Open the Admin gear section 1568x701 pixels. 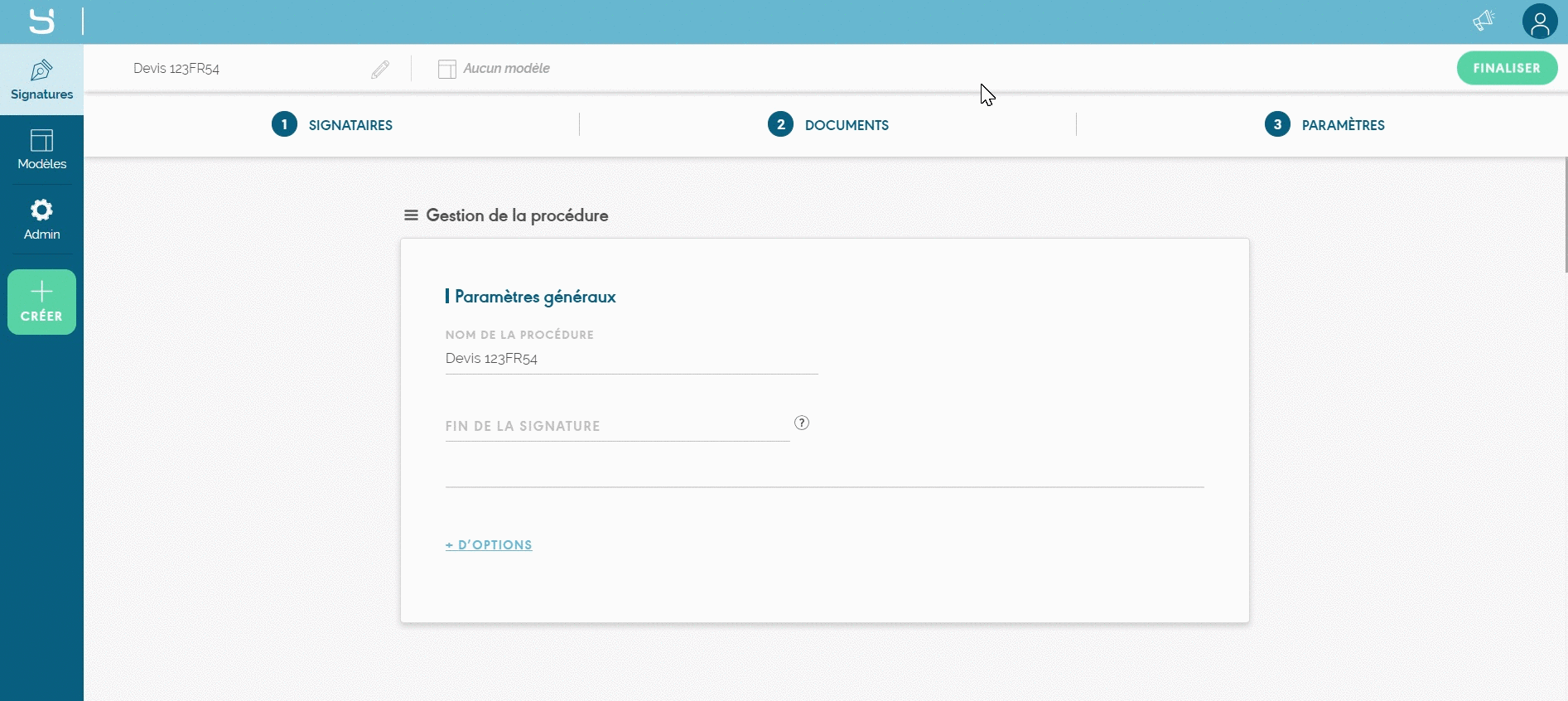[41, 220]
